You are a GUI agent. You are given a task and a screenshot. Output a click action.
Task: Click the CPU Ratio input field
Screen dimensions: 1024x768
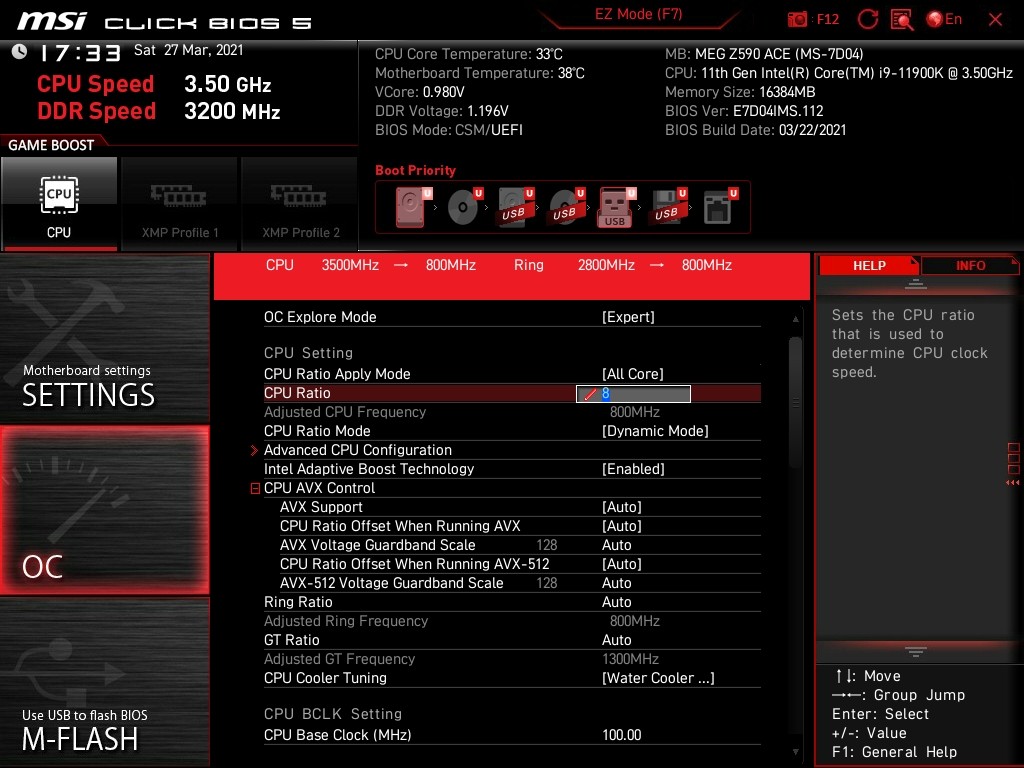tap(633, 394)
